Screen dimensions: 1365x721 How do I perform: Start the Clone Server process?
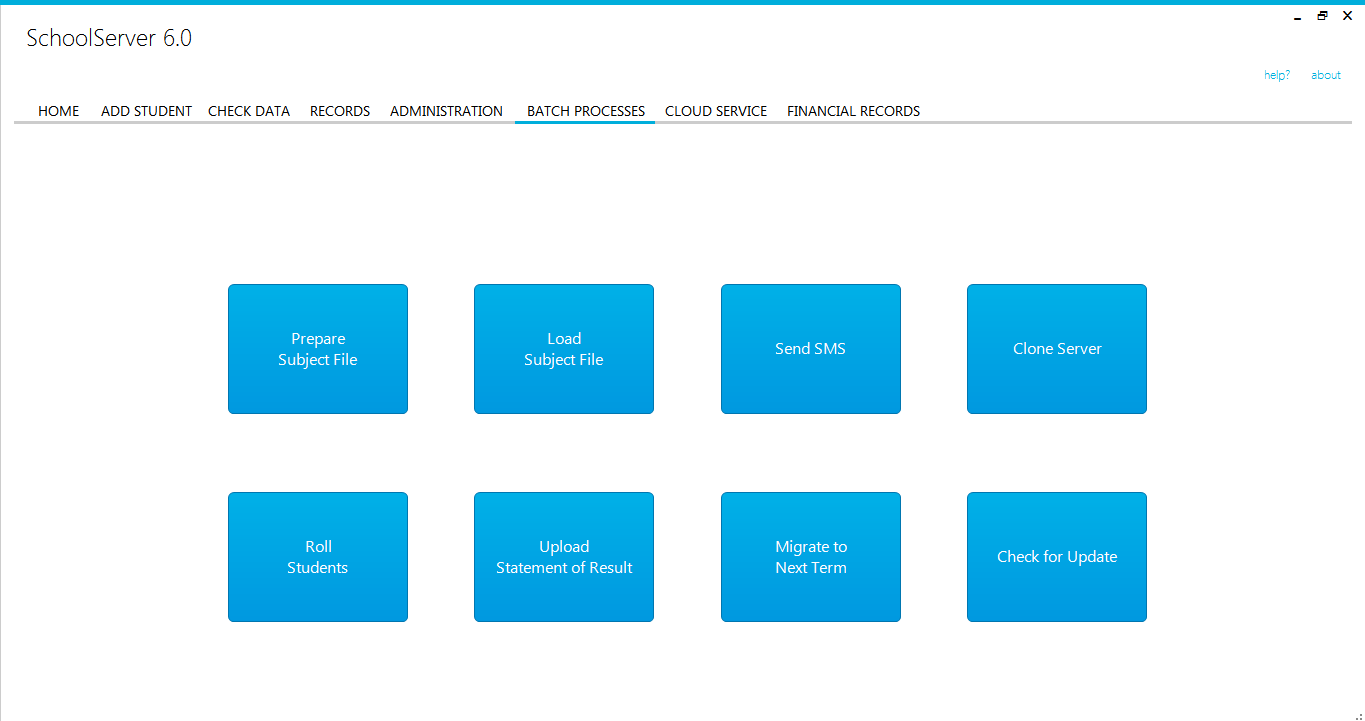pos(1056,349)
